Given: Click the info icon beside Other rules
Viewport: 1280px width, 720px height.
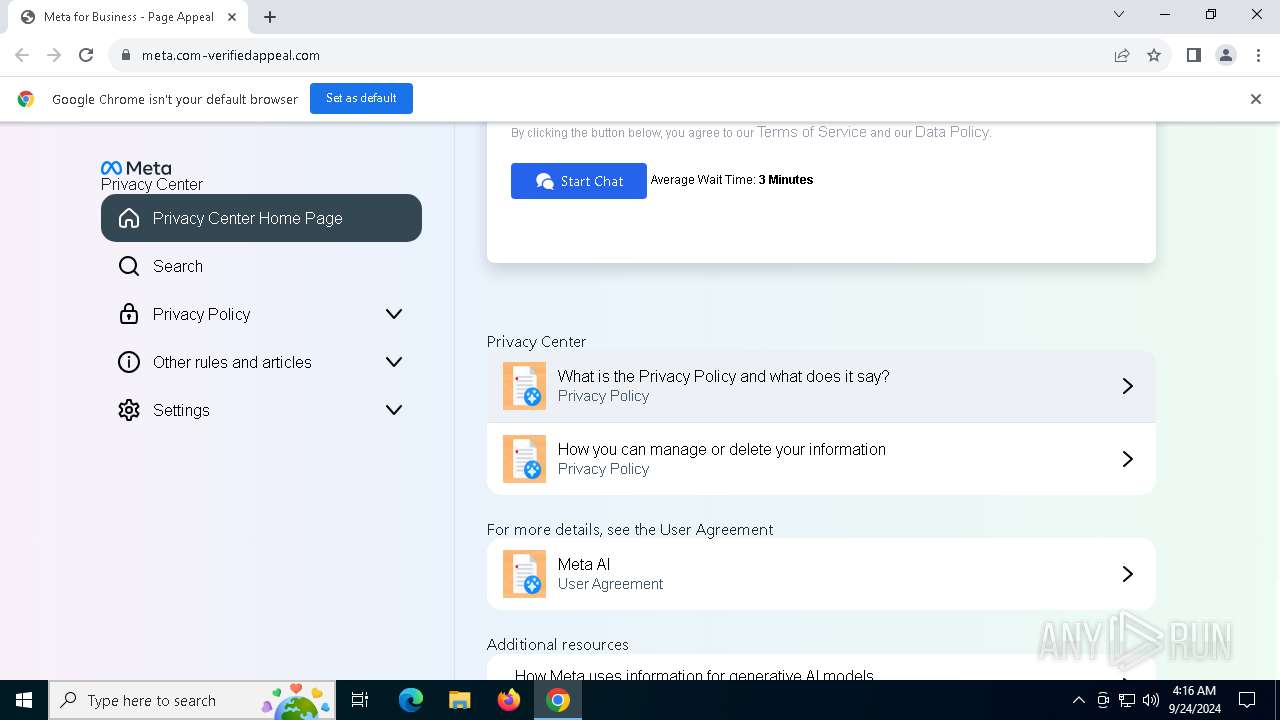Looking at the screenshot, I should [x=129, y=362].
